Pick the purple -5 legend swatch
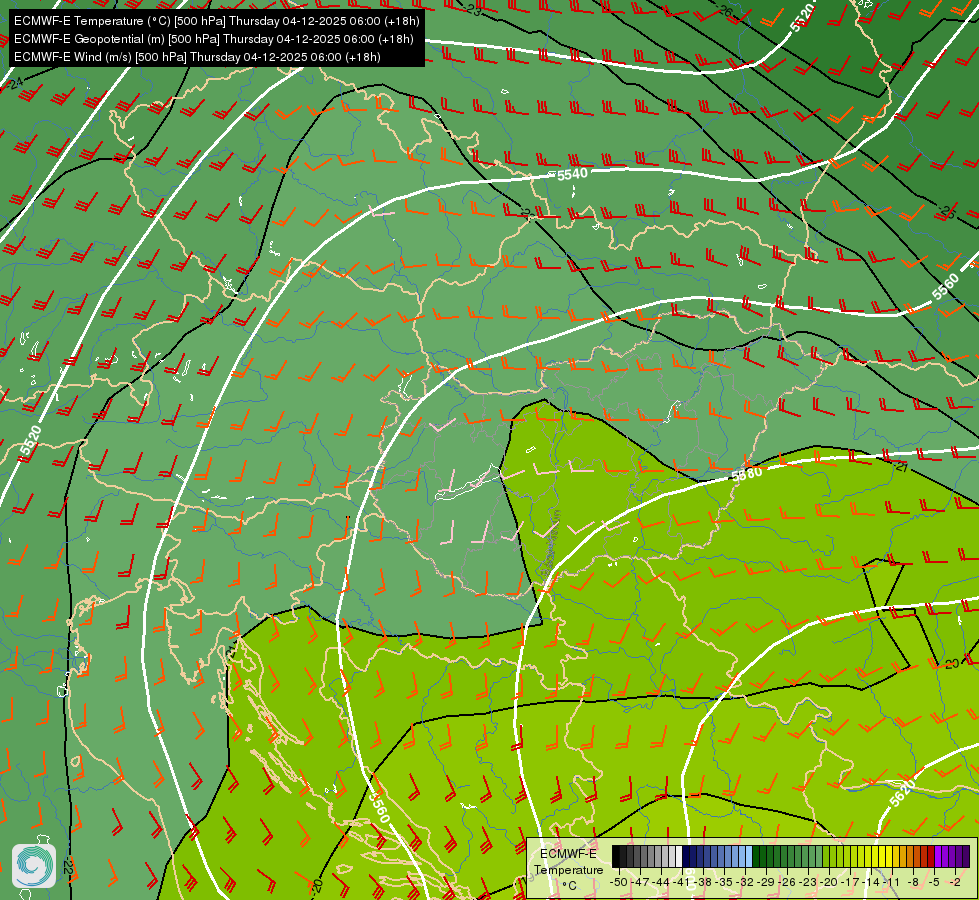The width and height of the screenshot is (979, 900). click(x=938, y=856)
